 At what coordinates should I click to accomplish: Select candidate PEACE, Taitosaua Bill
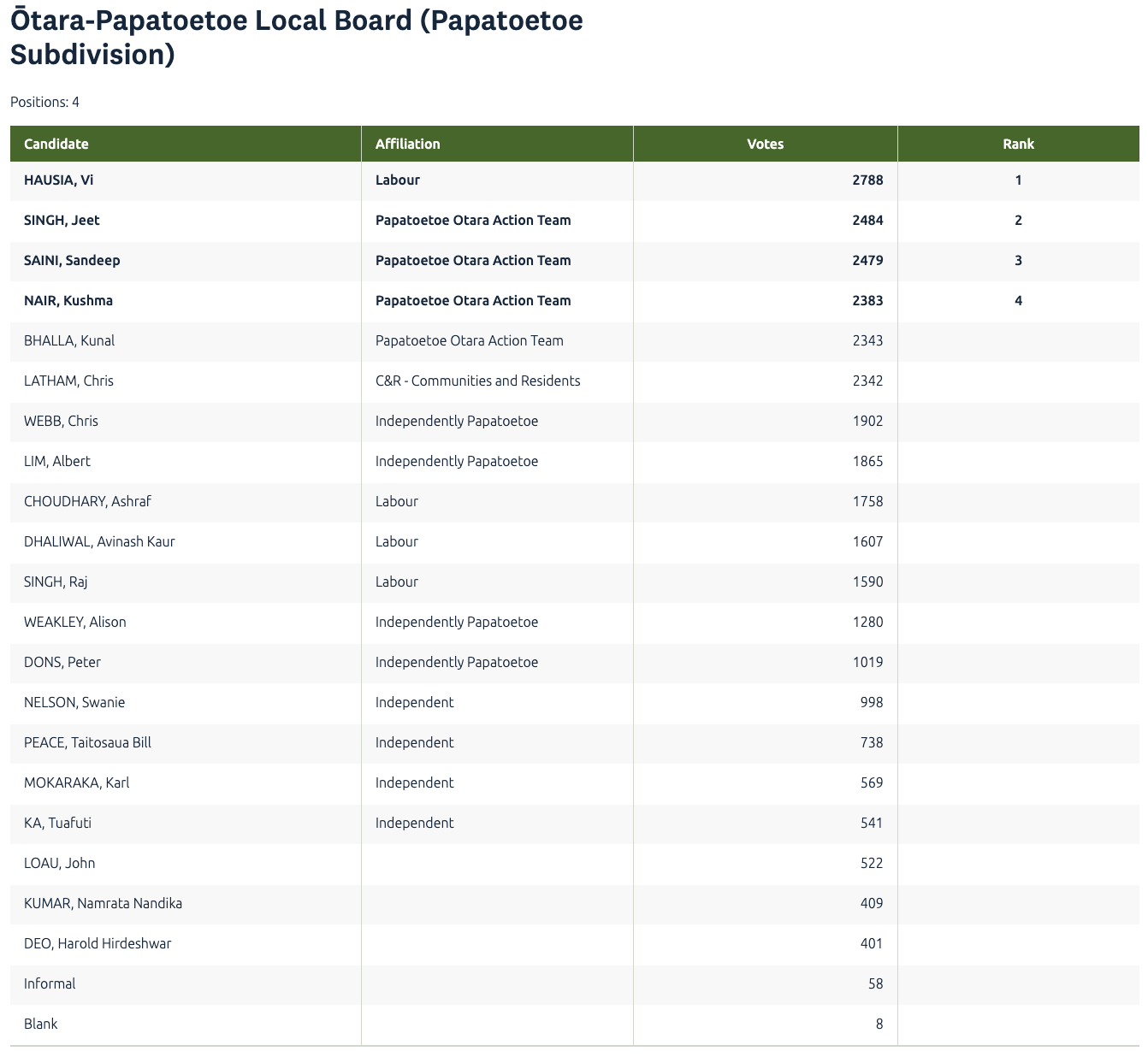(x=87, y=743)
